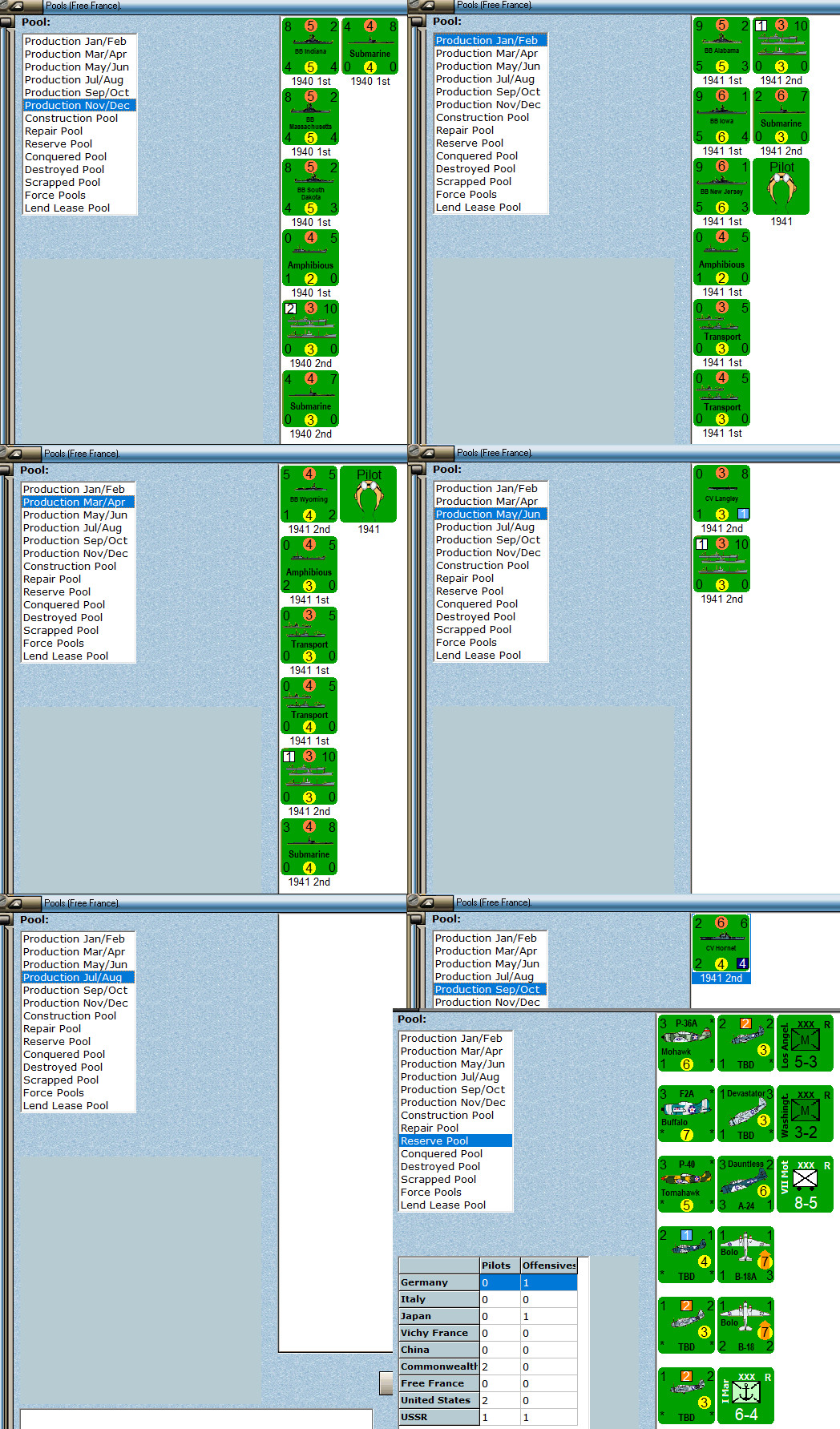Select the Dauntless A-24 aircraft counter
Screen dimensions: 840x1429
746,1184
